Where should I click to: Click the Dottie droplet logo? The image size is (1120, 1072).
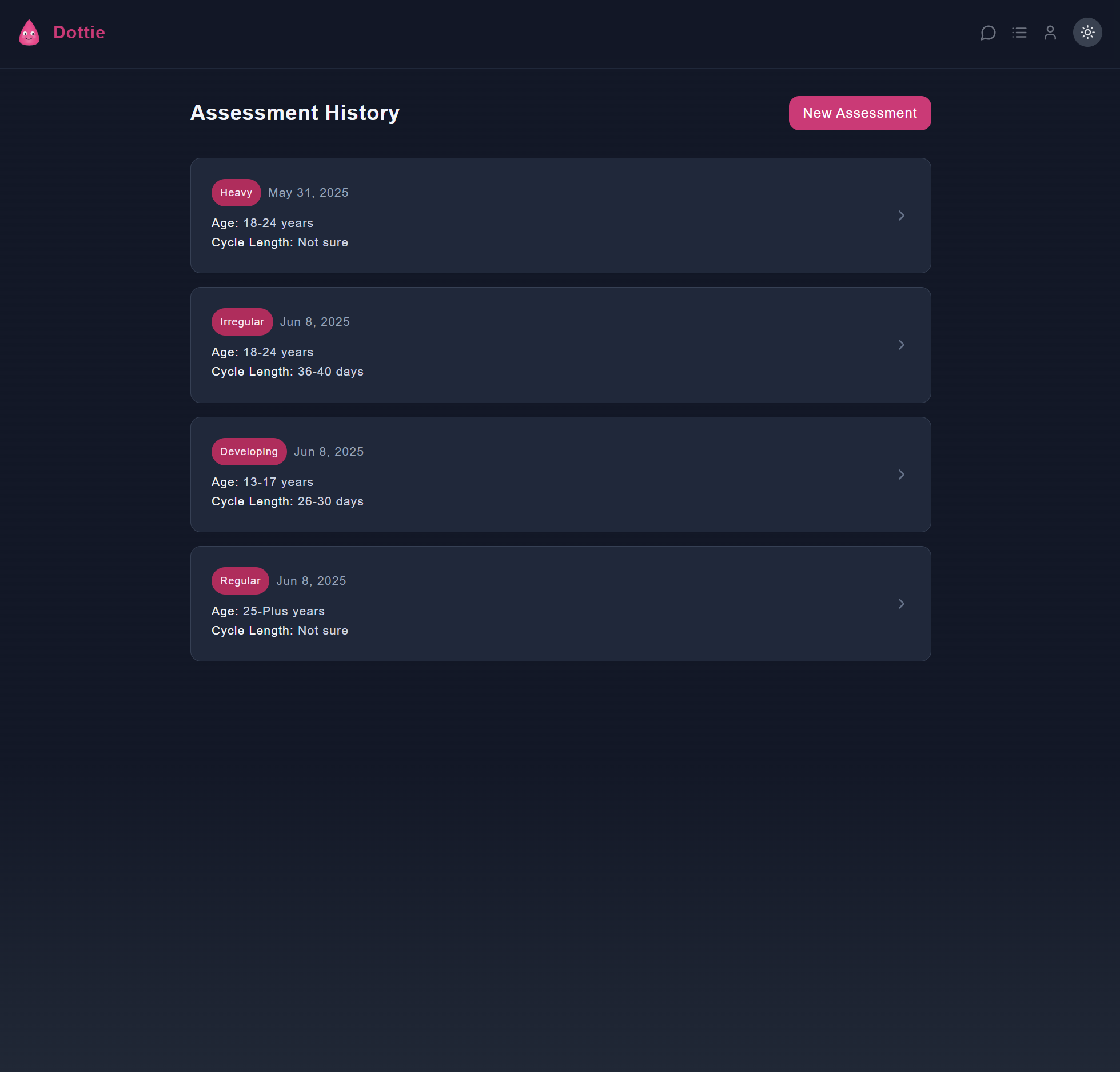pos(29,33)
